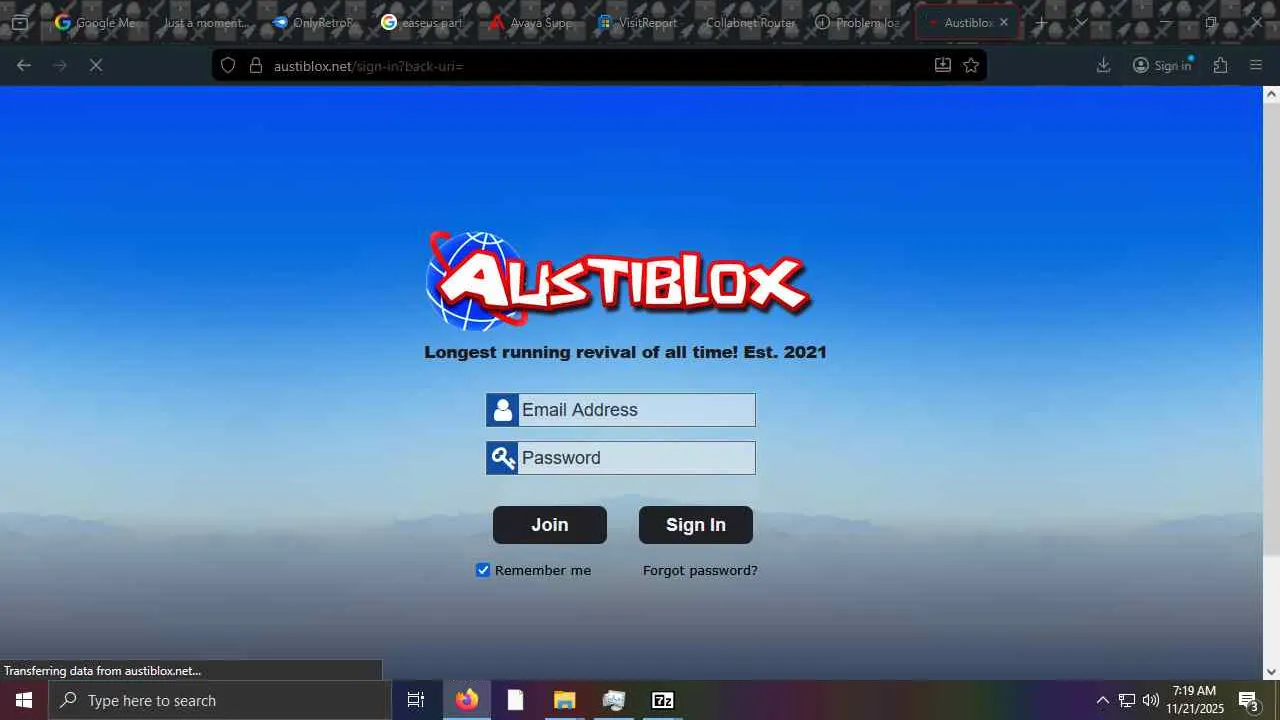This screenshot has width=1280, height=720.
Task: Show hidden system tray icons
Action: click(1102, 700)
